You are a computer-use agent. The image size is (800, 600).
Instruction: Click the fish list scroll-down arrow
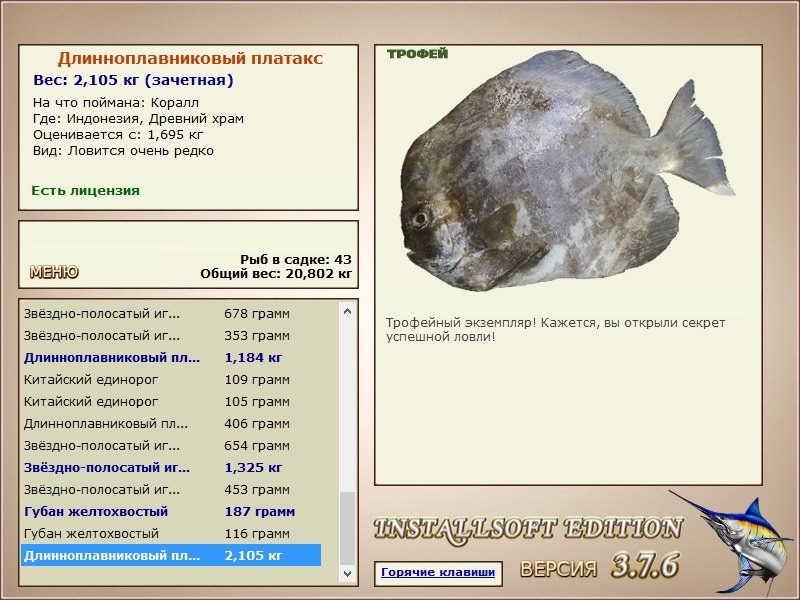pyautogui.click(x=347, y=573)
